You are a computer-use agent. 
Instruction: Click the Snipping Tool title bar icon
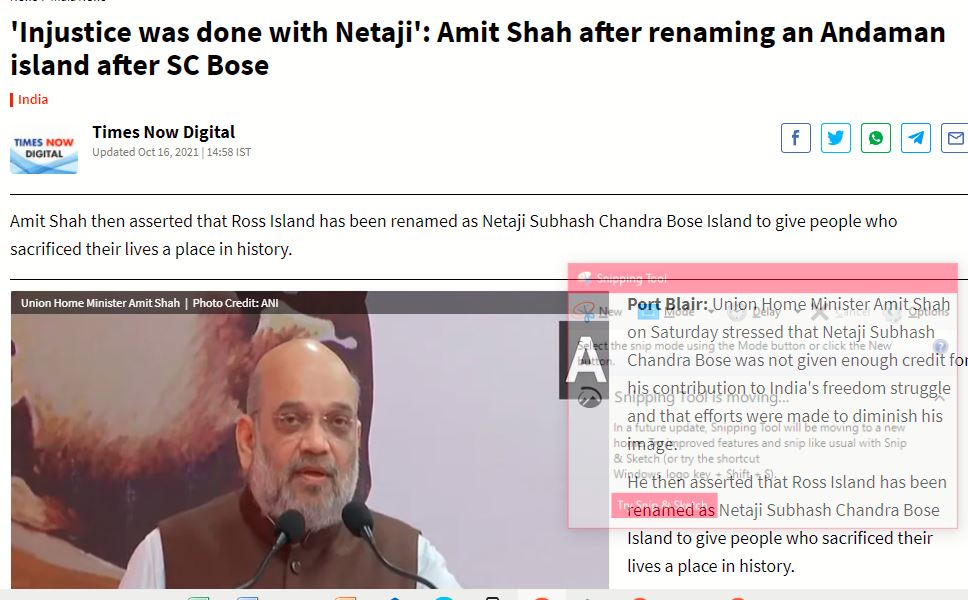click(x=584, y=278)
